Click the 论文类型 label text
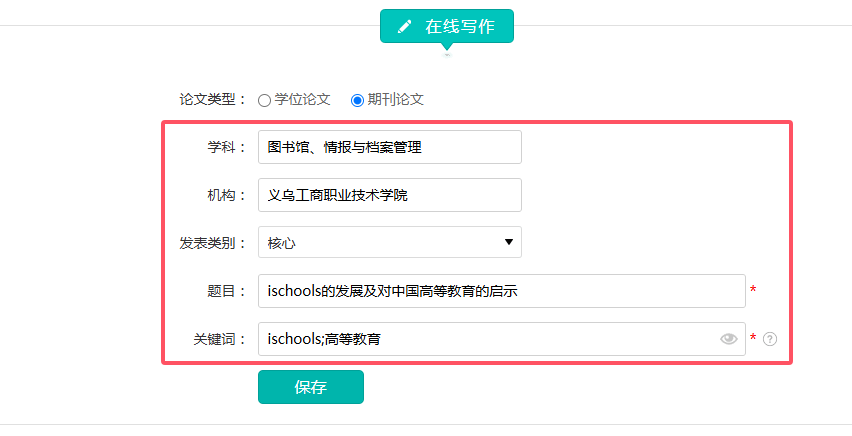 tap(212, 100)
